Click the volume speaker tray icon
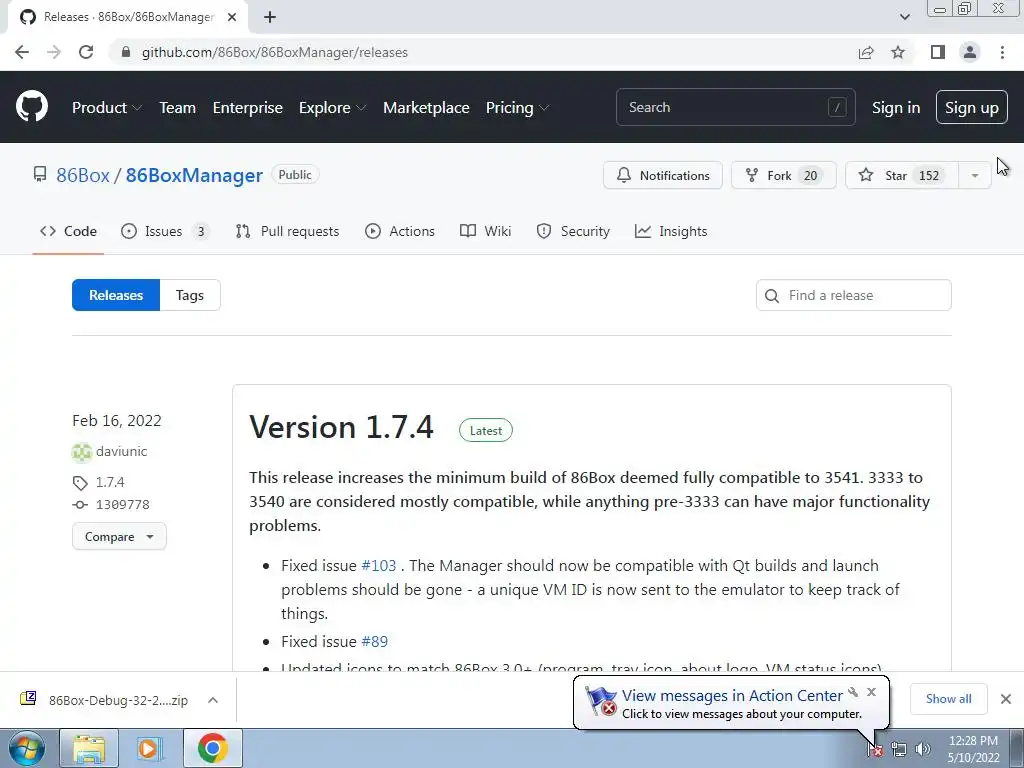The height and width of the screenshot is (768, 1024). click(x=923, y=749)
